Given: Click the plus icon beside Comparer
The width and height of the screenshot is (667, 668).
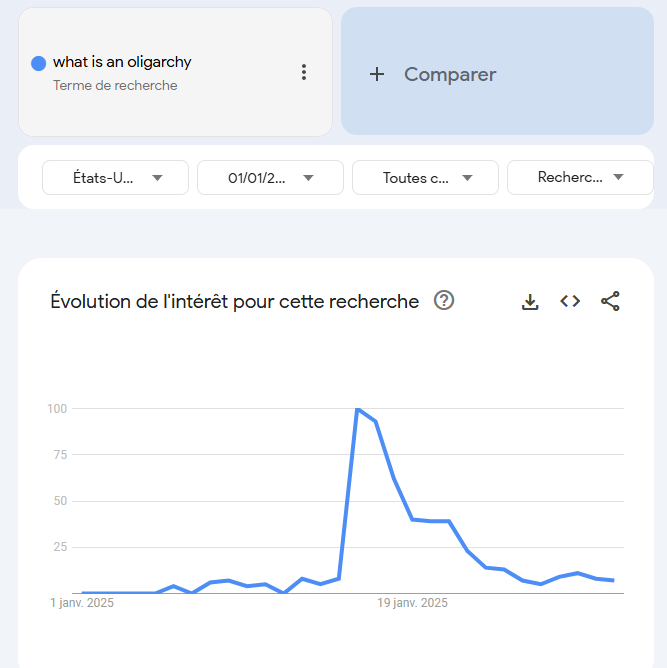Looking at the screenshot, I should (x=377, y=74).
